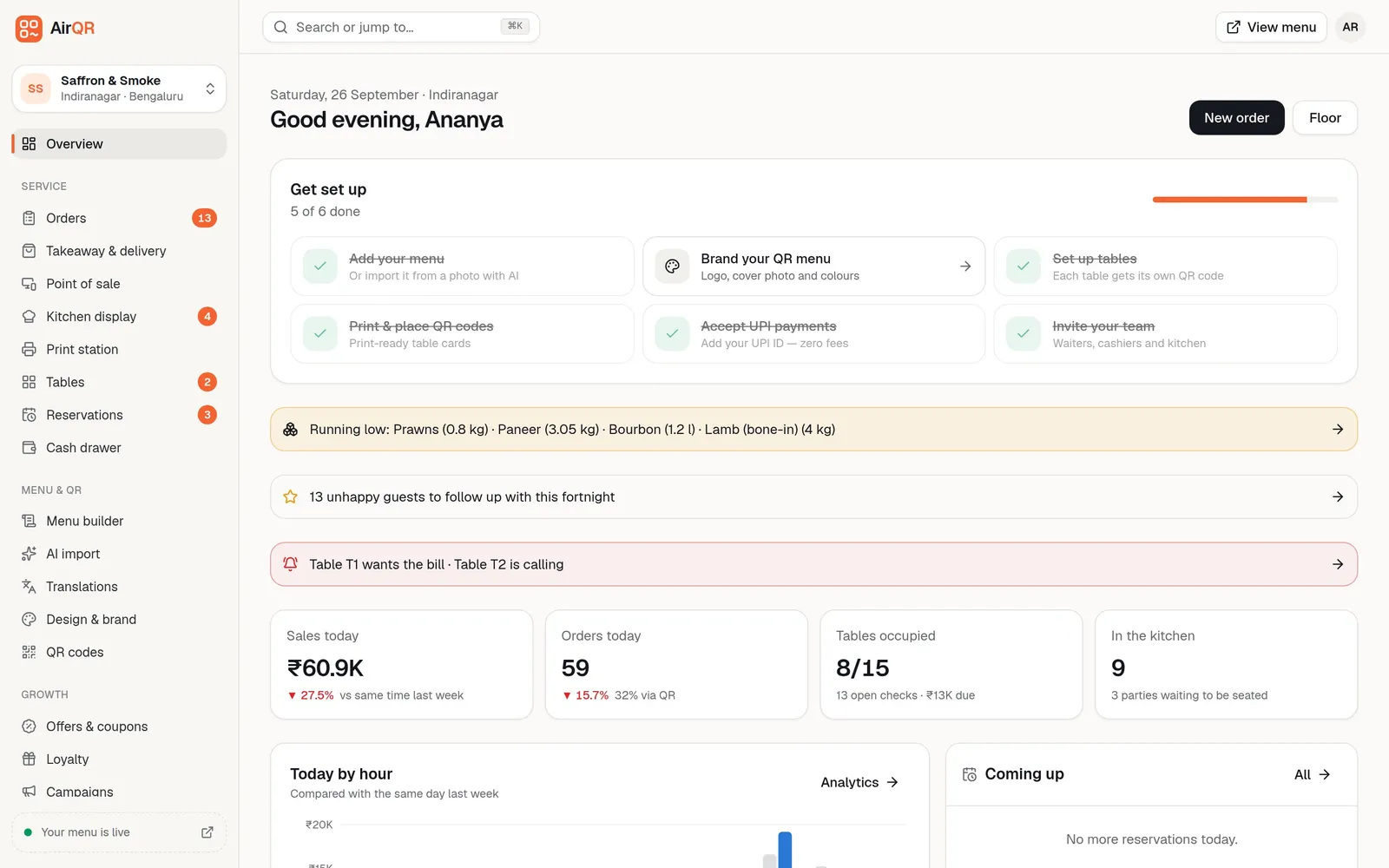Open the Saffron & Smoke location switcher
The image size is (1389, 868).
[x=119, y=89]
